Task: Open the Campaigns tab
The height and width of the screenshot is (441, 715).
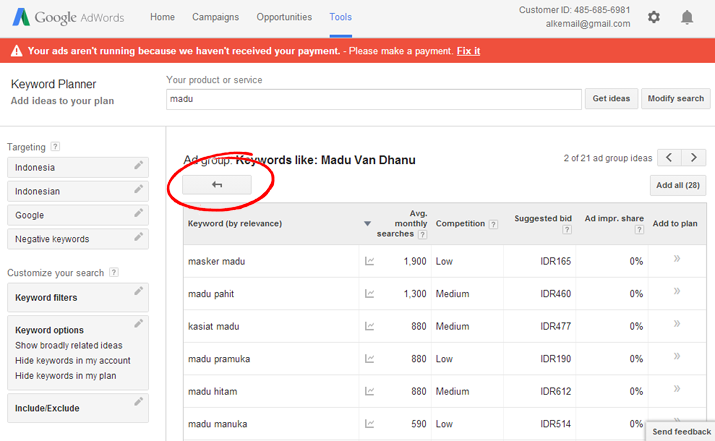Action: click(x=215, y=17)
